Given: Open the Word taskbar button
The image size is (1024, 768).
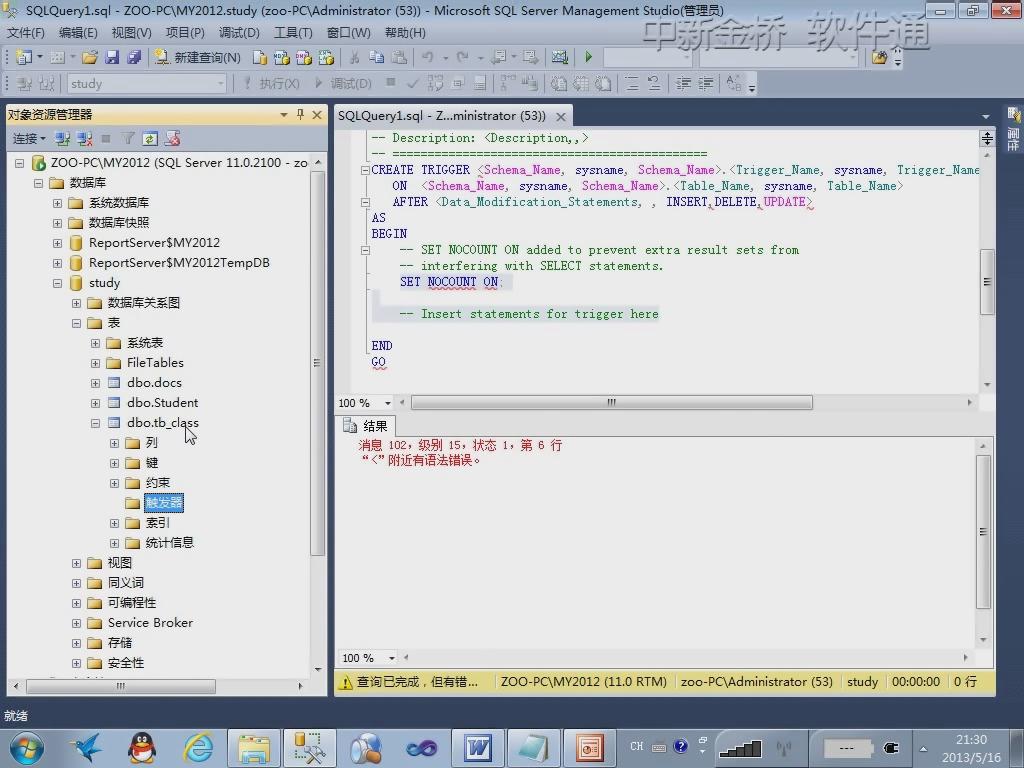Looking at the screenshot, I should [477, 748].
